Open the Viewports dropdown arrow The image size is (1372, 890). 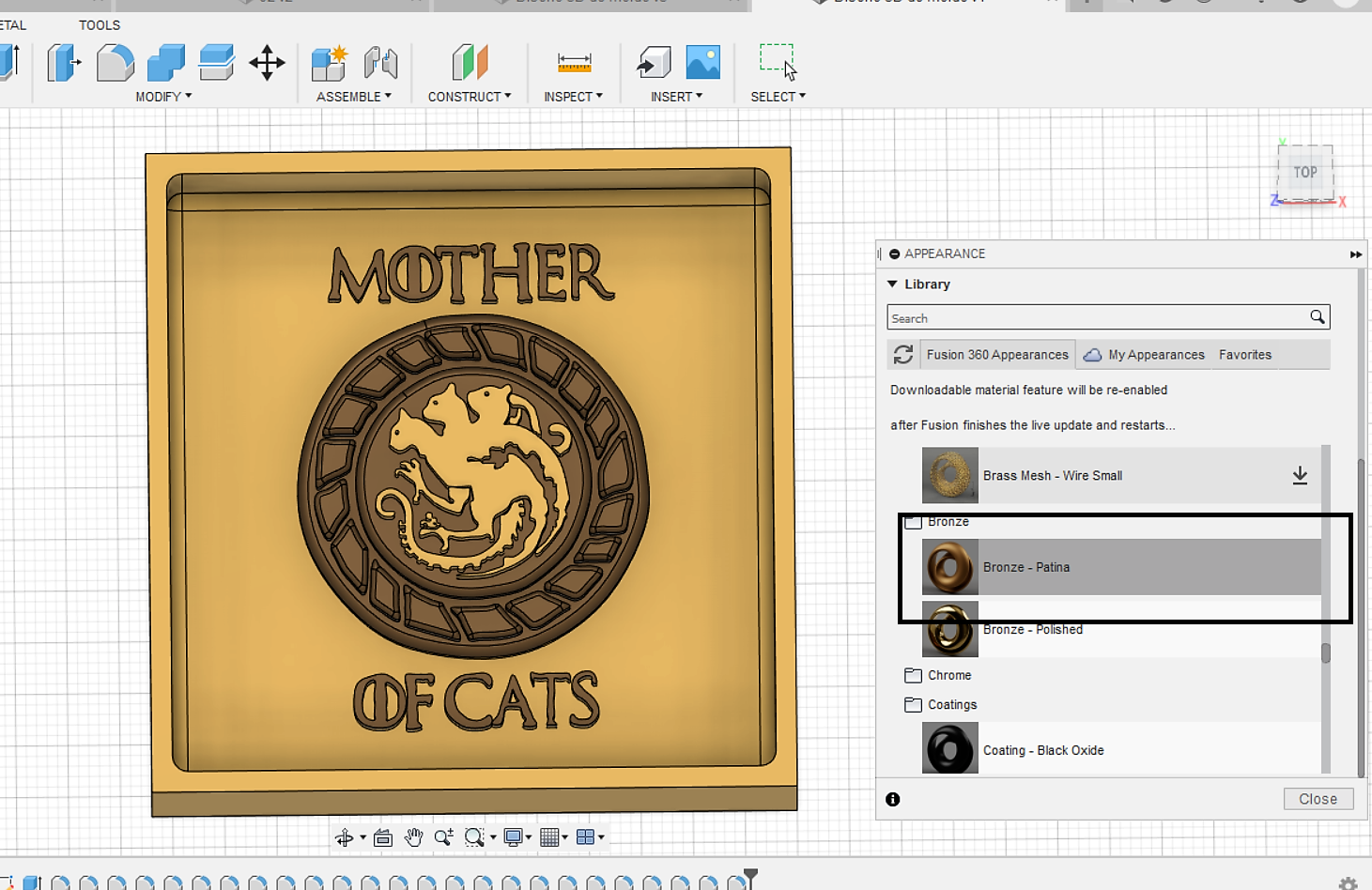(601, 837)
